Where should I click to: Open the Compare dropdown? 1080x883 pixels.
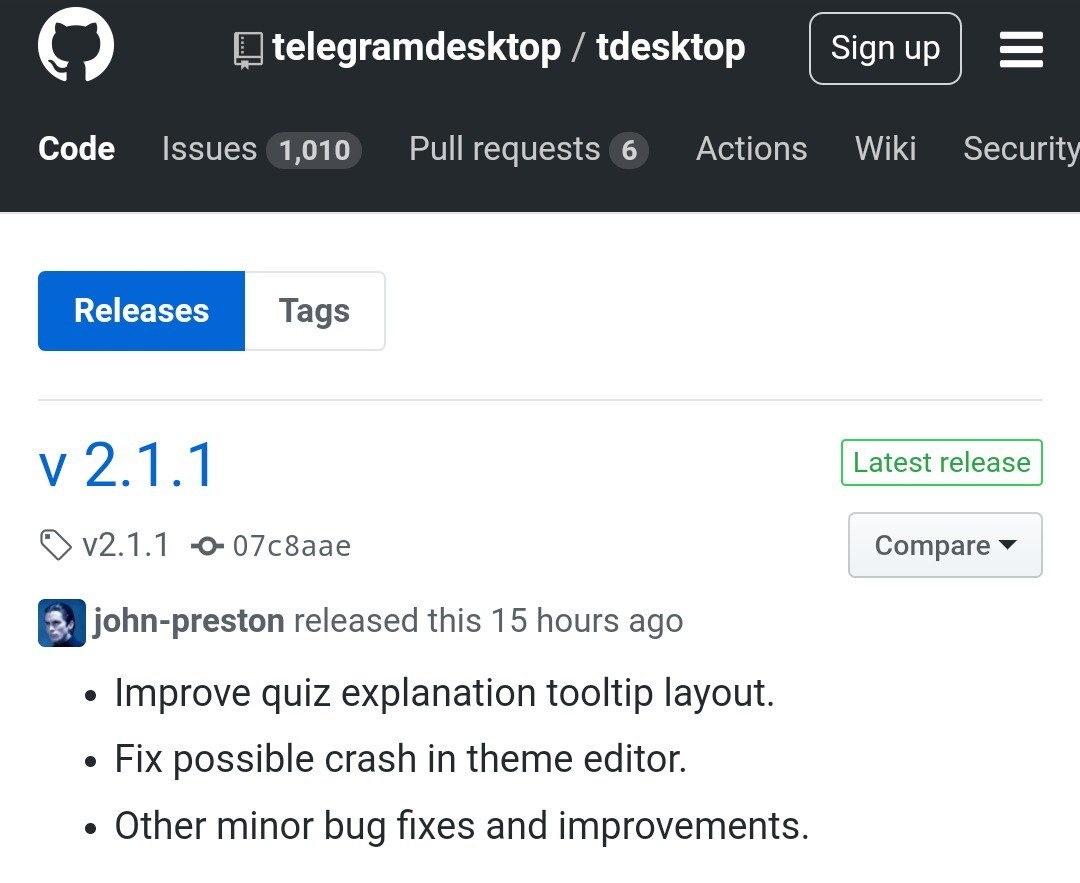[x=945, y=545]
